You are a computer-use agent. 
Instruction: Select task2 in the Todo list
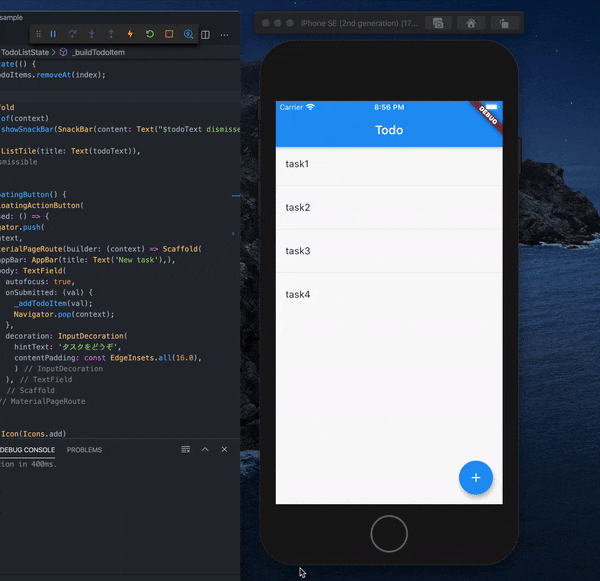[389, 208]
